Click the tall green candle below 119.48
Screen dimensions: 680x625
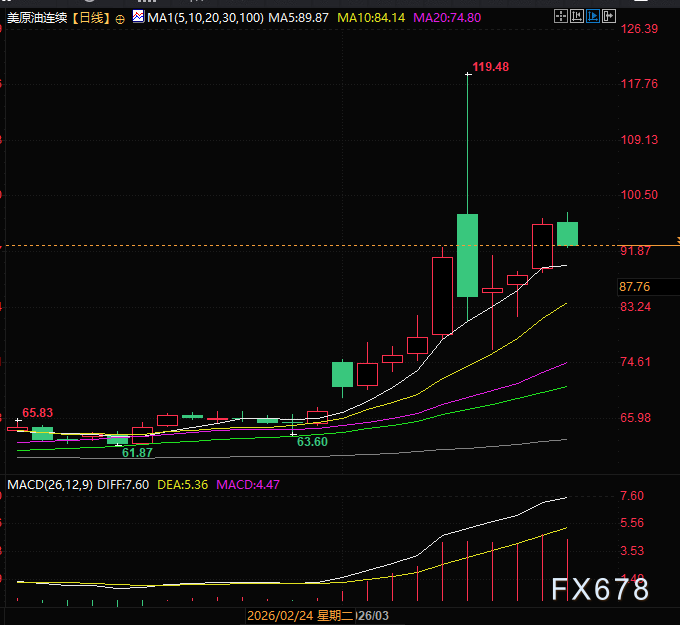(468, 255)
